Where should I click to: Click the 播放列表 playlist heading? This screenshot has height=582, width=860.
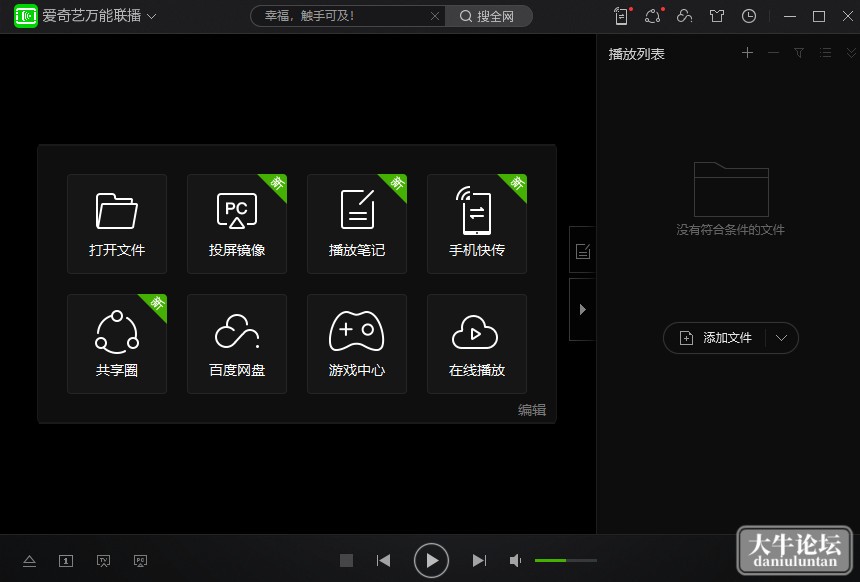coord(637,54)
